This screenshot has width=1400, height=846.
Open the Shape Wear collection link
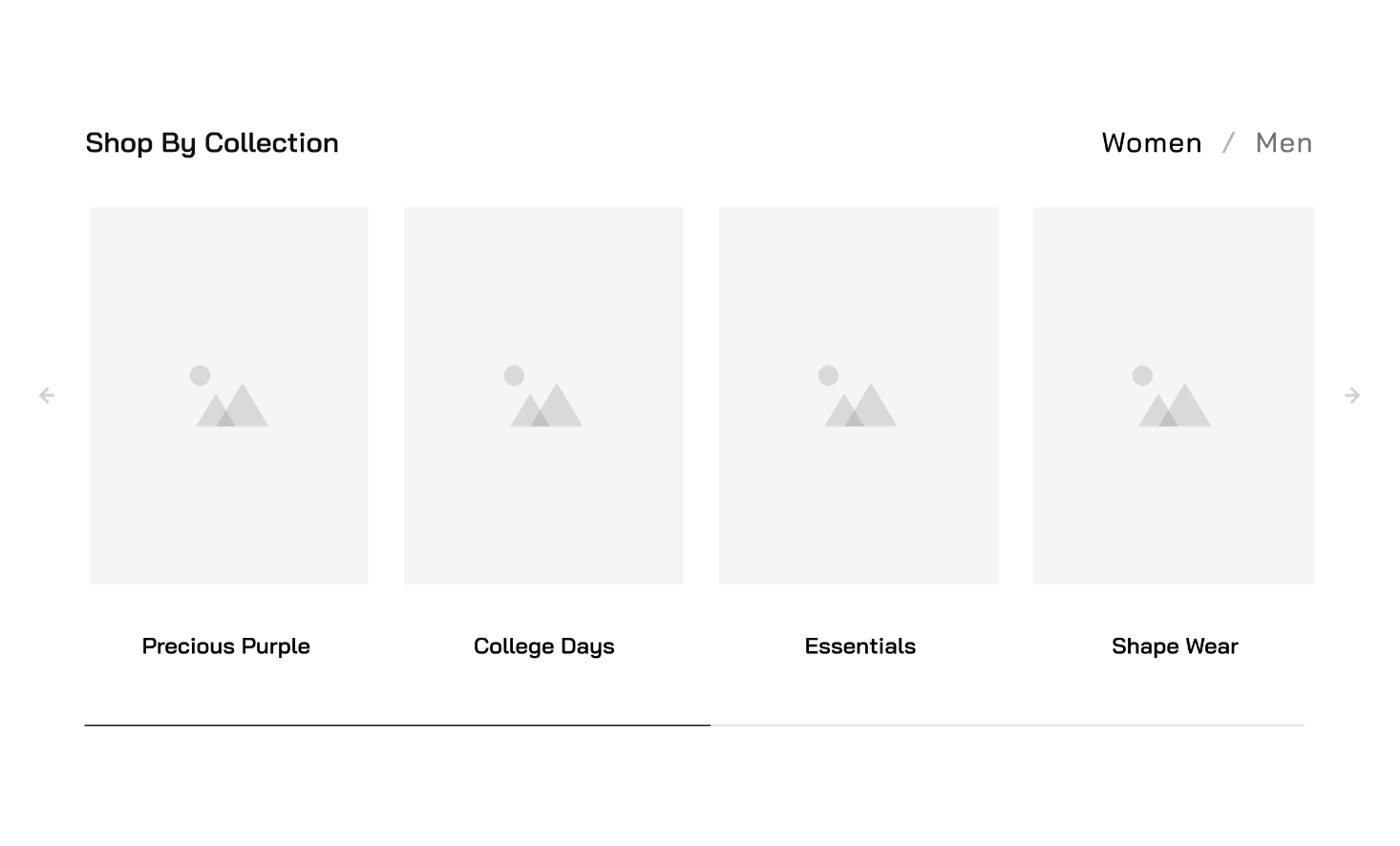tap(1175, 646)
